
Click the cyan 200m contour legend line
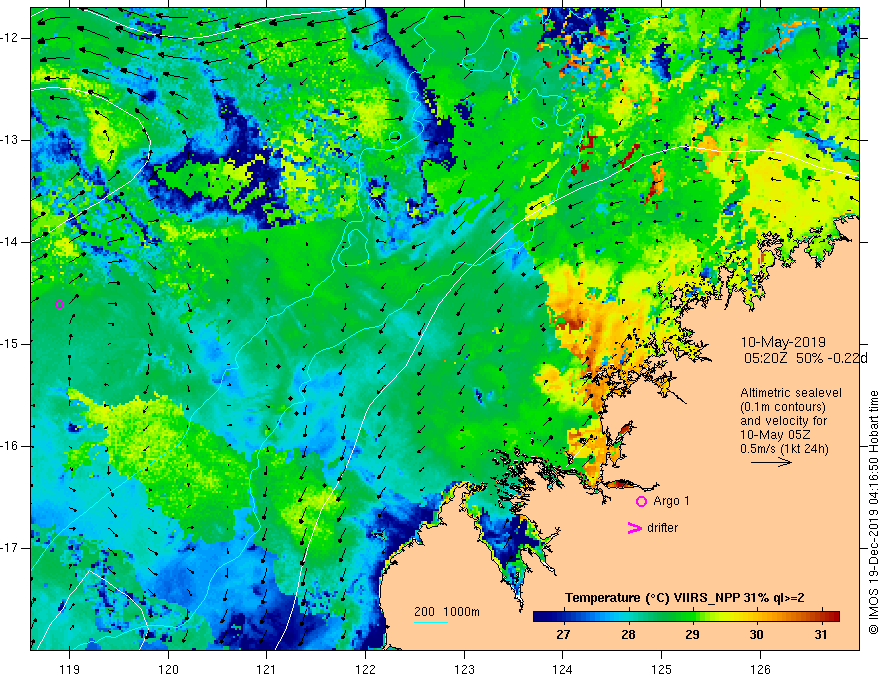[x=430, y=622]
